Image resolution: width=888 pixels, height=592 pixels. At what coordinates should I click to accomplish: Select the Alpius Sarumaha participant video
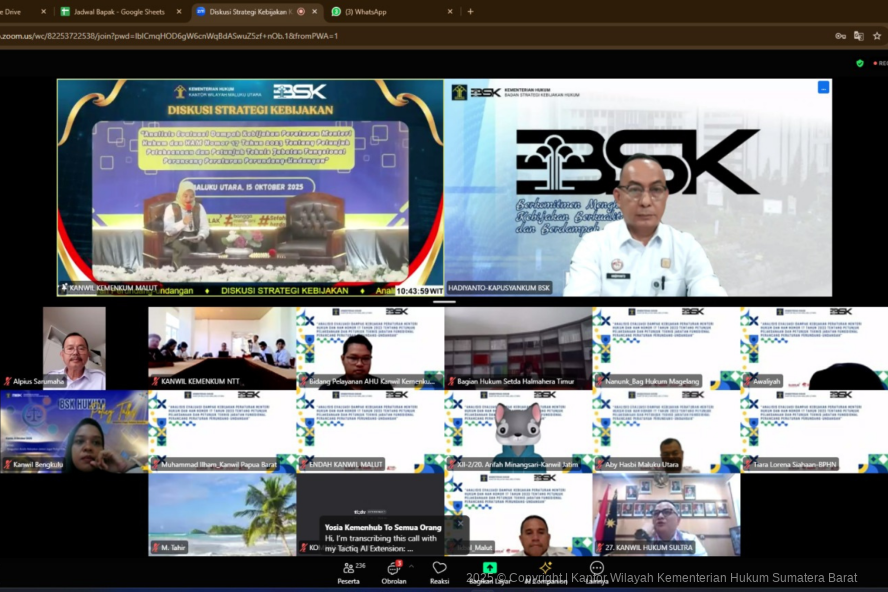[x=73, y=347]
